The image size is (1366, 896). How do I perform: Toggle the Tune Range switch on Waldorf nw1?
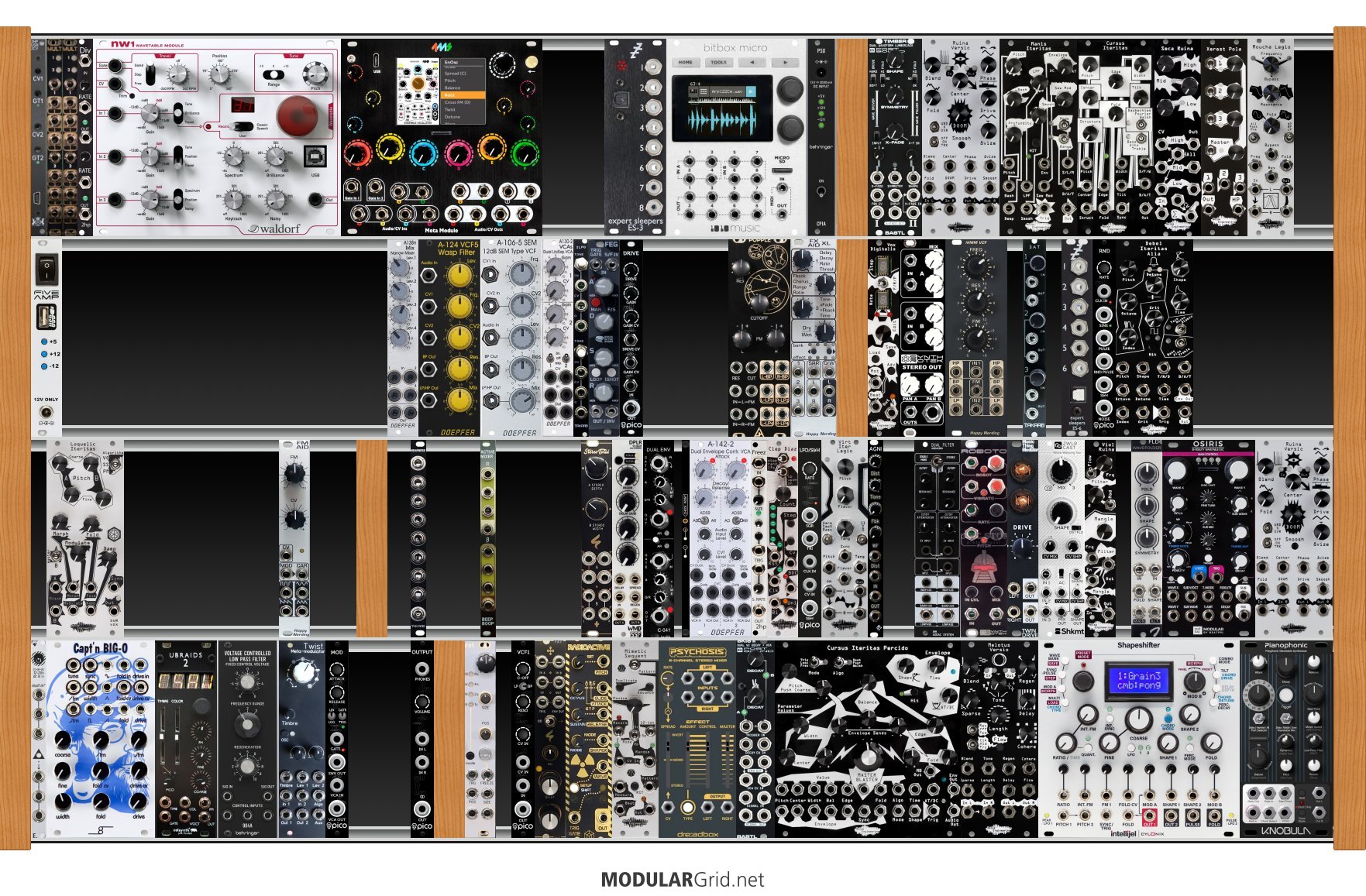(274, 74)
